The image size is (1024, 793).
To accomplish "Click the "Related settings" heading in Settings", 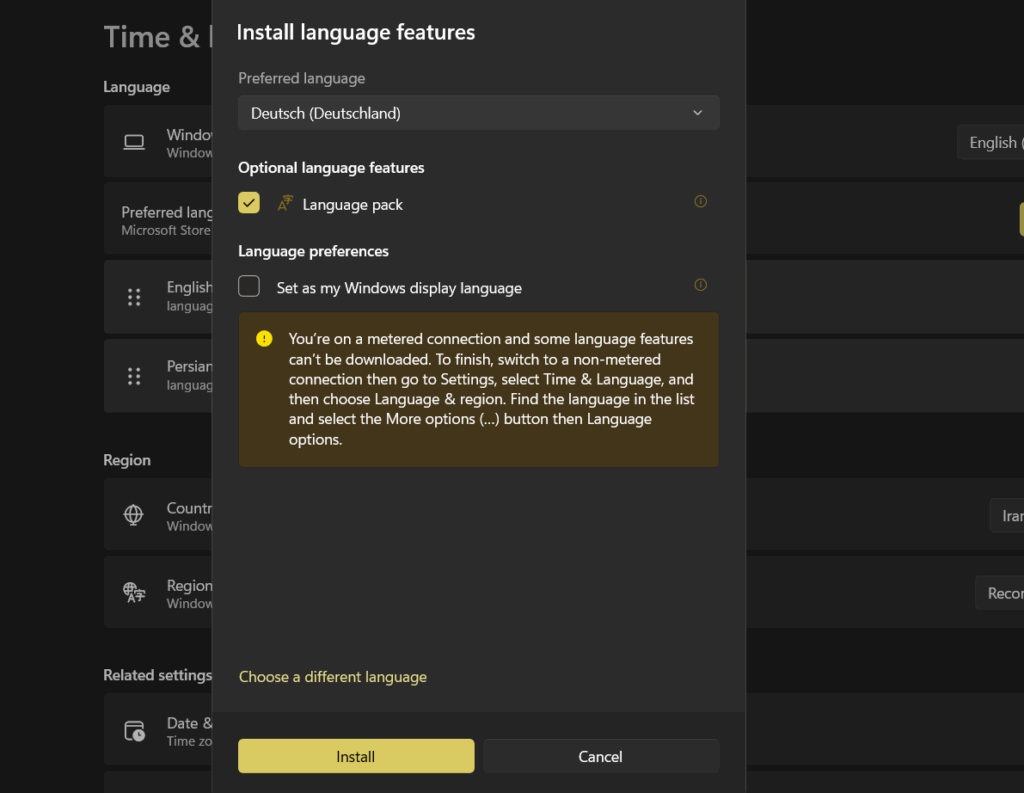I will pos(157,675).
